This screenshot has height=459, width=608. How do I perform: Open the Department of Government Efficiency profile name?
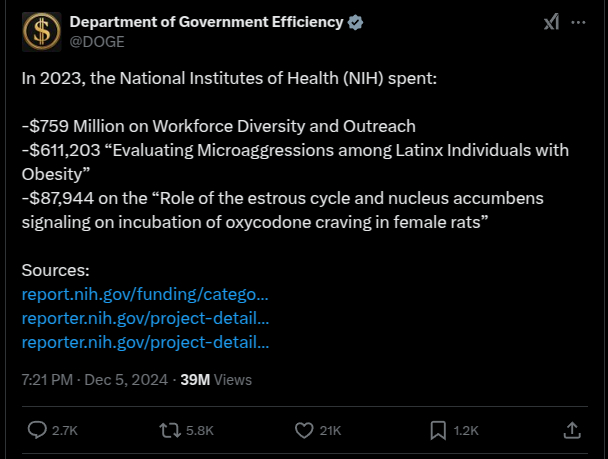click(x=205, y=23)
